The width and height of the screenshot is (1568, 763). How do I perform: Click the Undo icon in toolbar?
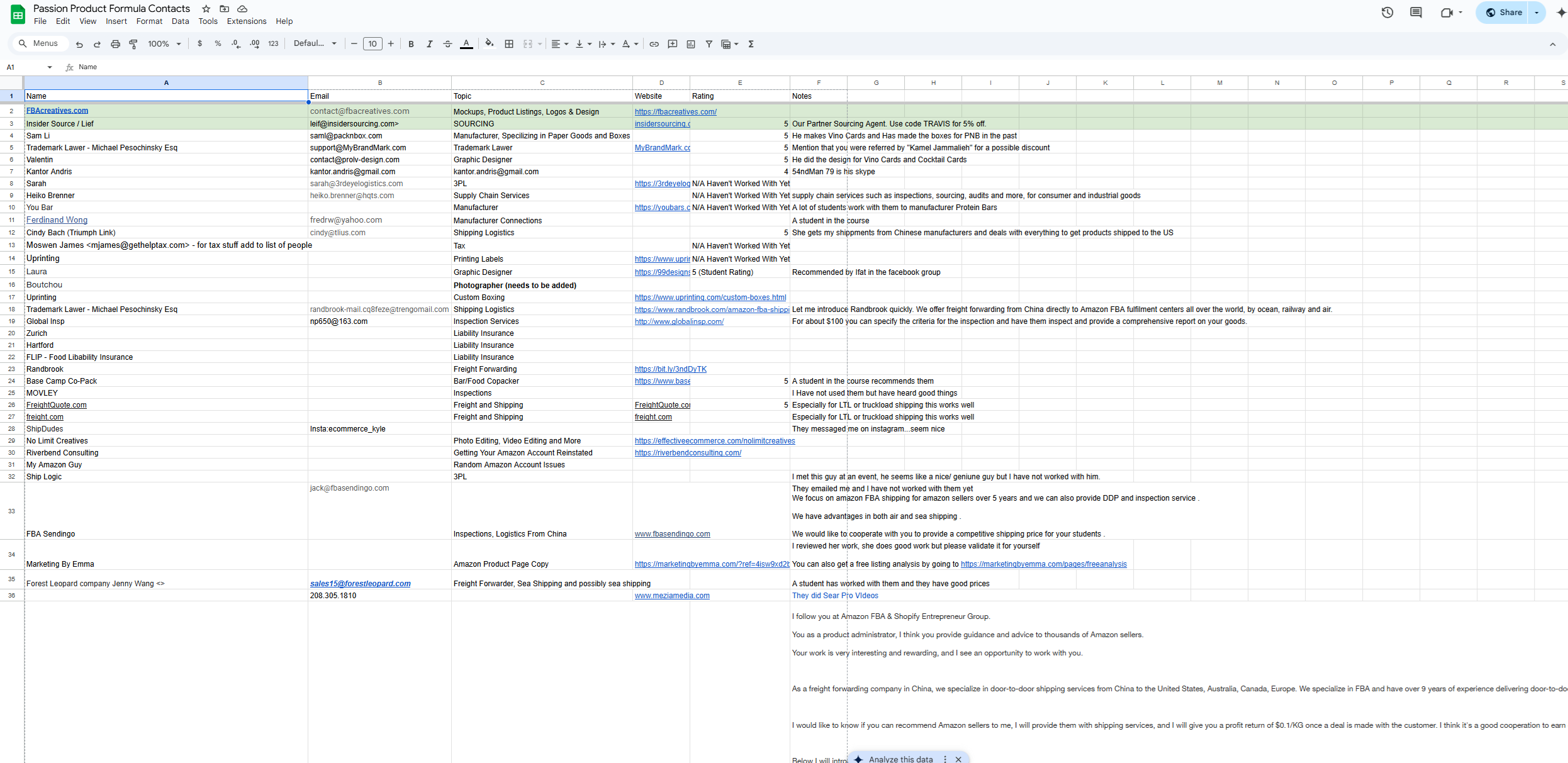[79, 44]
